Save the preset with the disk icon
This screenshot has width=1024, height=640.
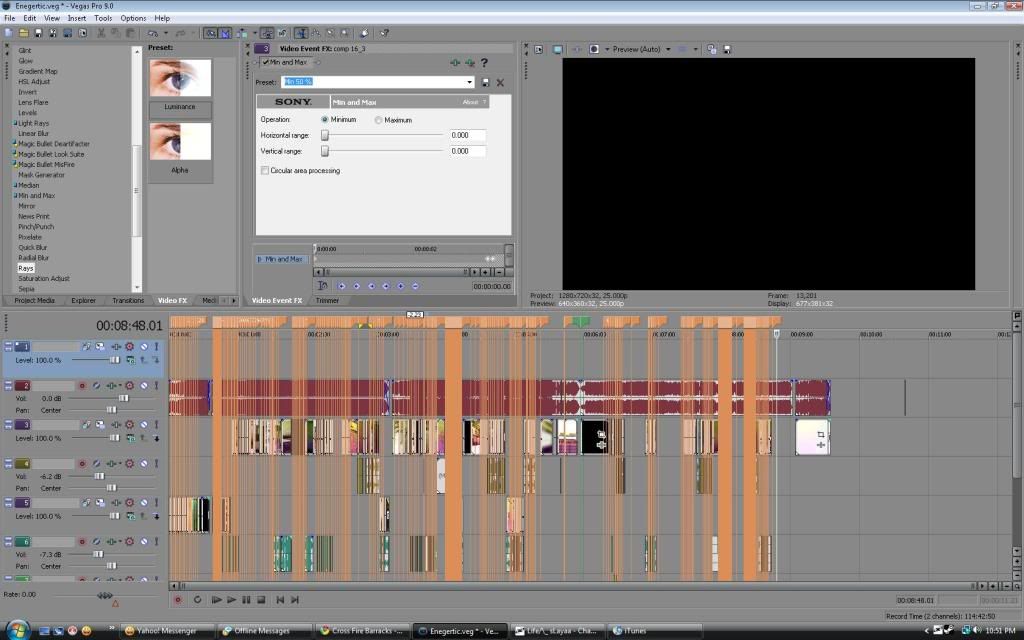[486, 82]
